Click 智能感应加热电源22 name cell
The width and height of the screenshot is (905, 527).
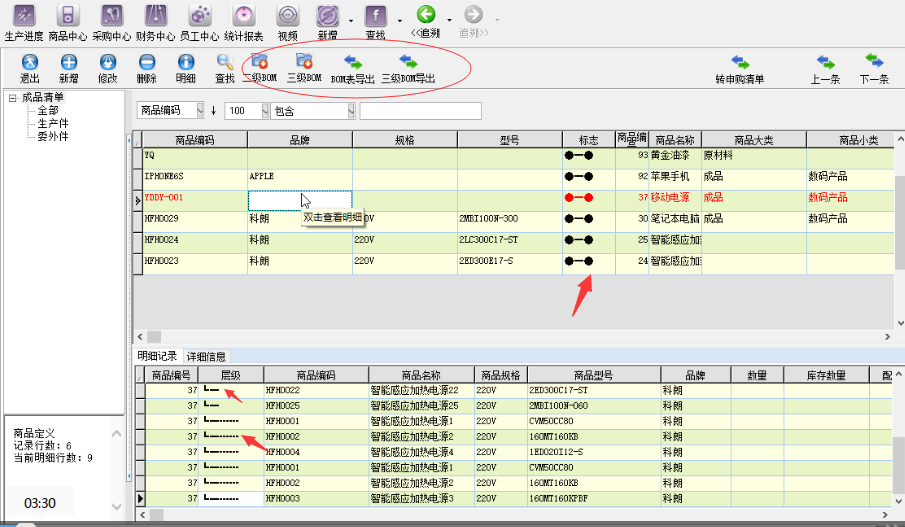click(421, 391)
